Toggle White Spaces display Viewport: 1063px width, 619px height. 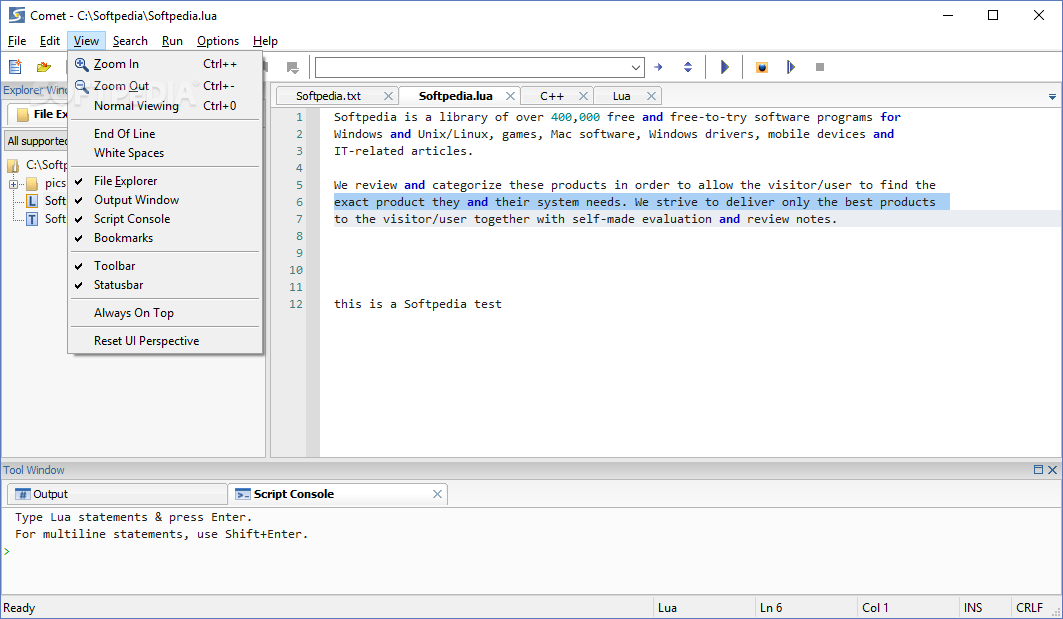(x=165, y=153)
